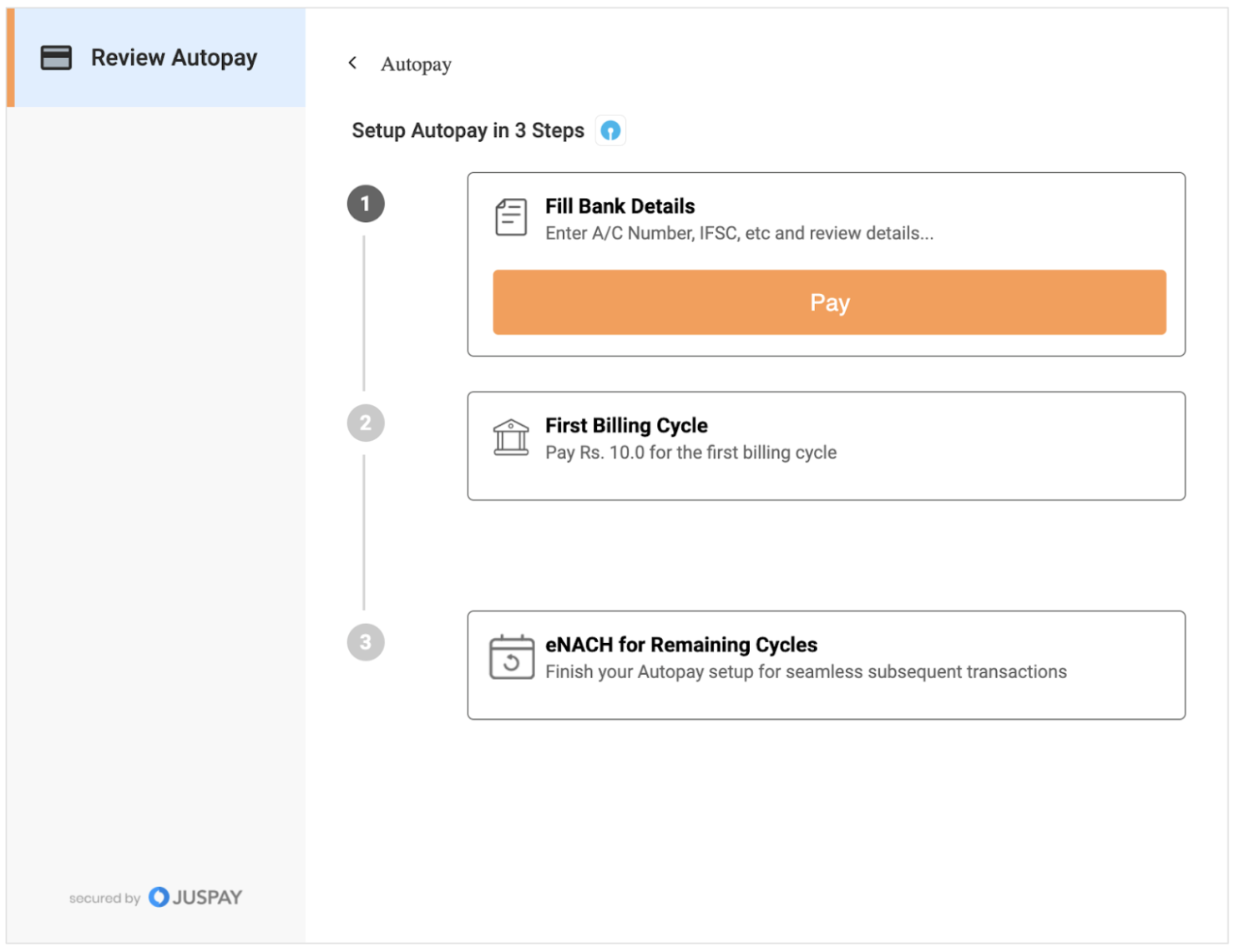Click the Autopay header title
The image size is (1239, 952).
tap(416, 64)
